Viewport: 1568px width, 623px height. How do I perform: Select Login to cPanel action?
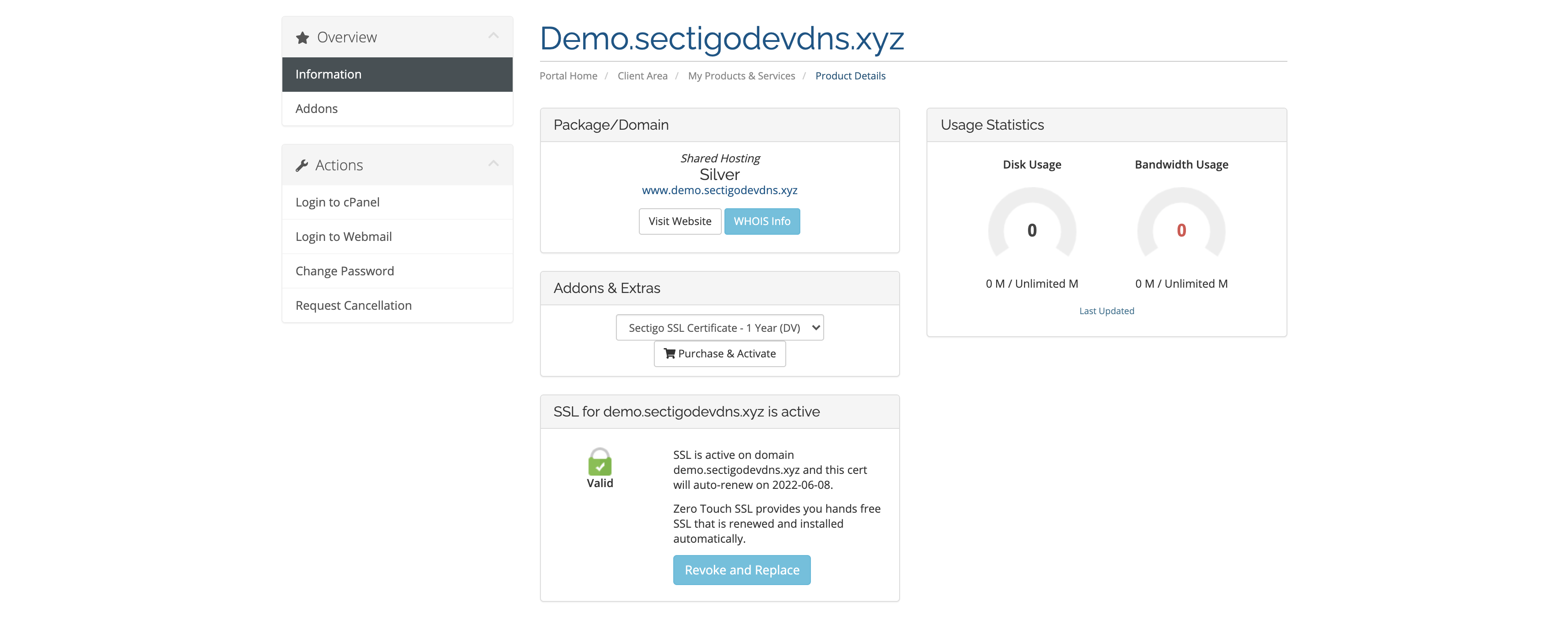point(337,202)
